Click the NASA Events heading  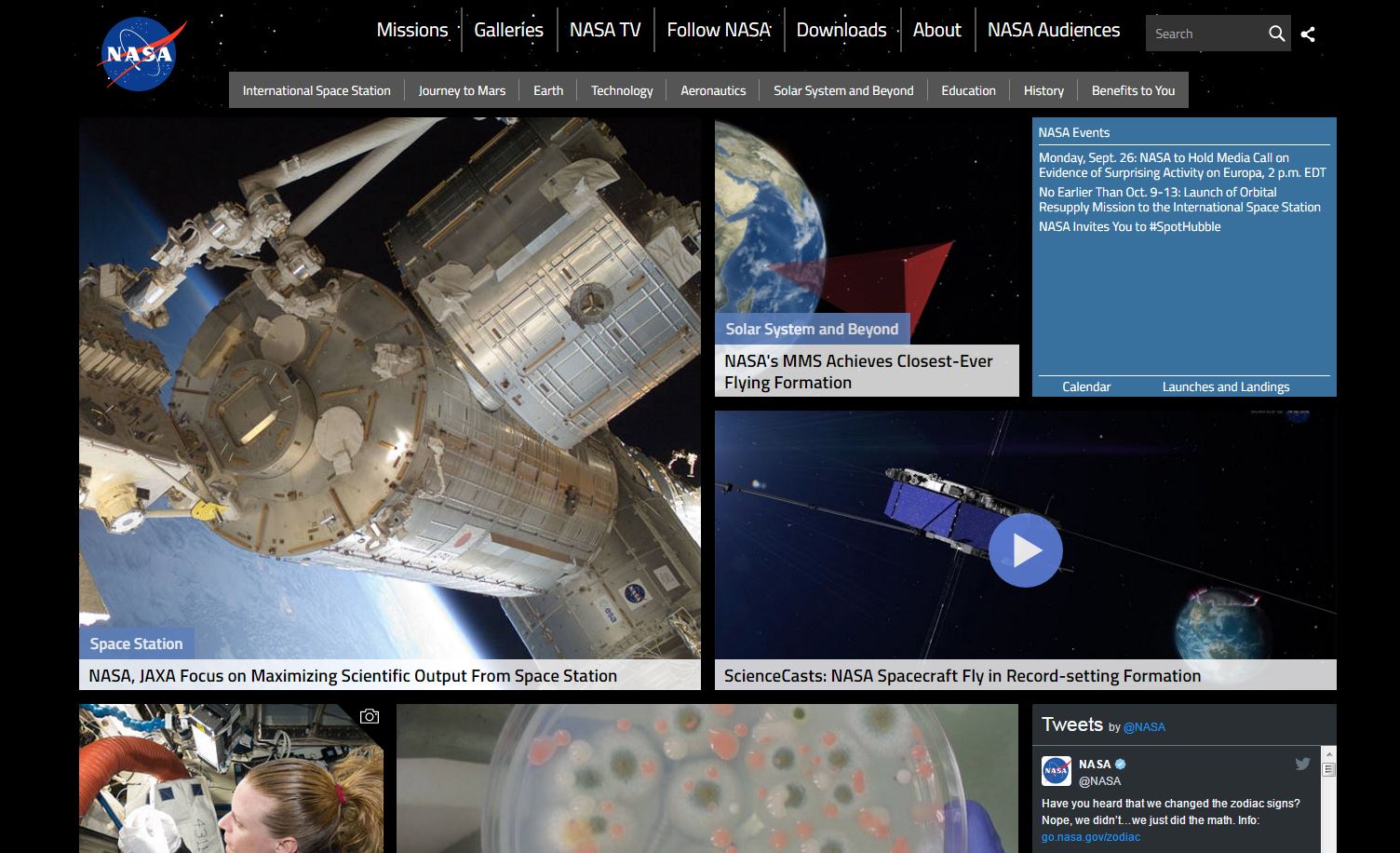click(1074, 132)
